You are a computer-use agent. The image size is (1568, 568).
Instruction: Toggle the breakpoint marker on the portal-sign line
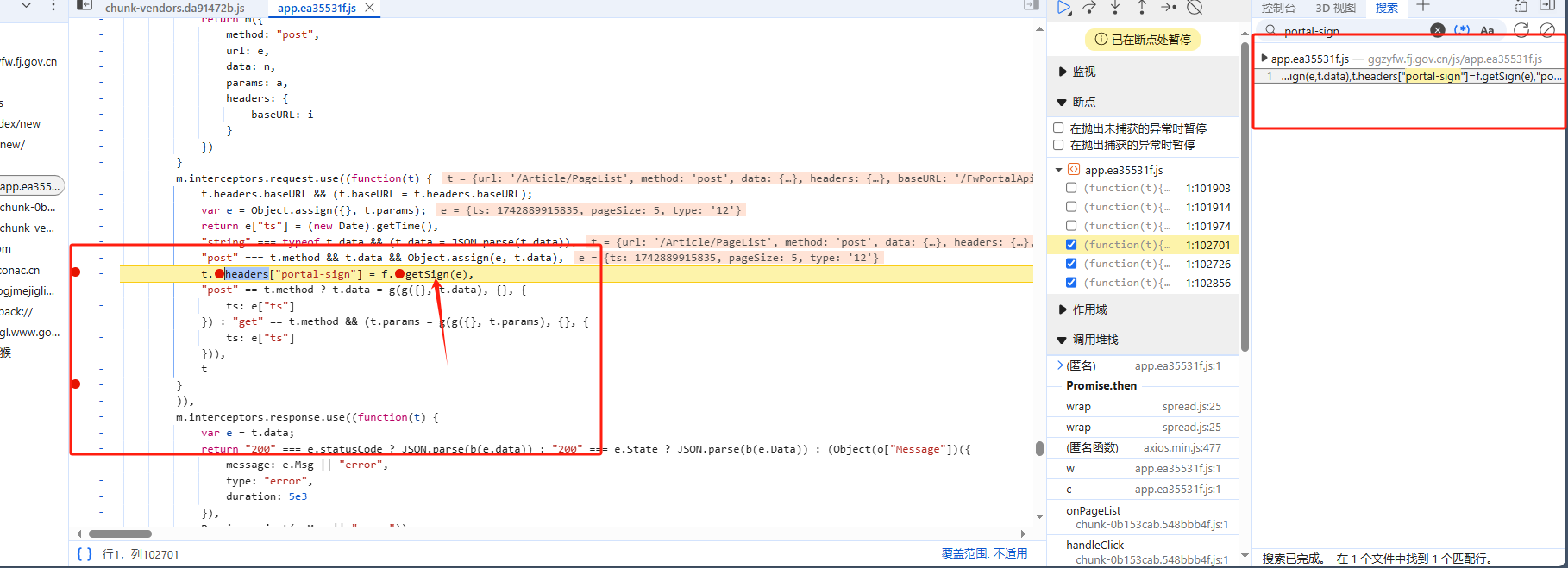tap(76, 272)
